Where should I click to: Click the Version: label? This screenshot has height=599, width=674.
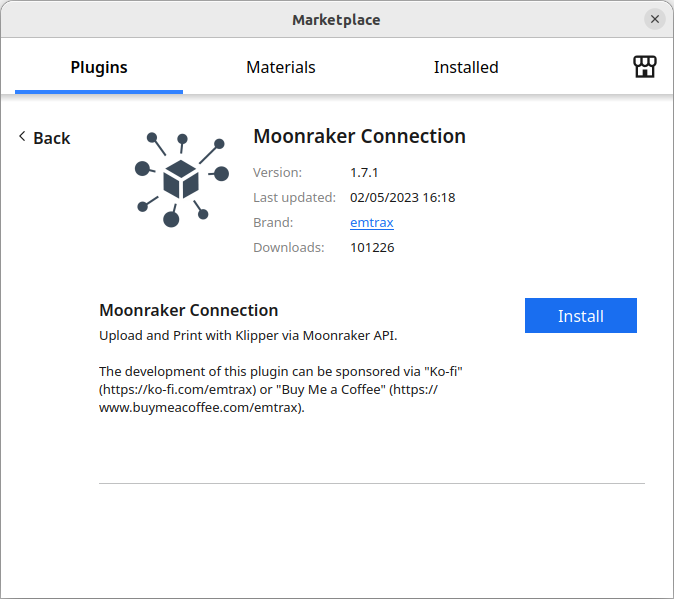point(277,173)
